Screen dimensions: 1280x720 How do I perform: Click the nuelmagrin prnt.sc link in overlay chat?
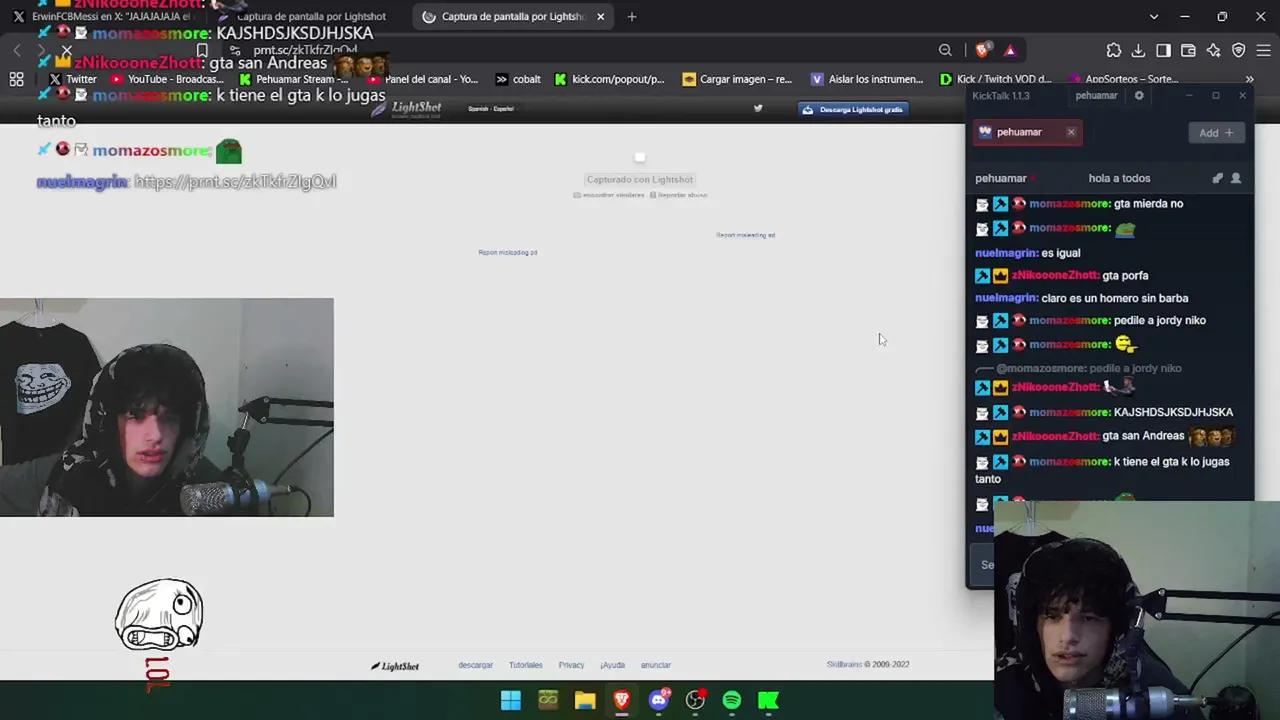point(235,181)
